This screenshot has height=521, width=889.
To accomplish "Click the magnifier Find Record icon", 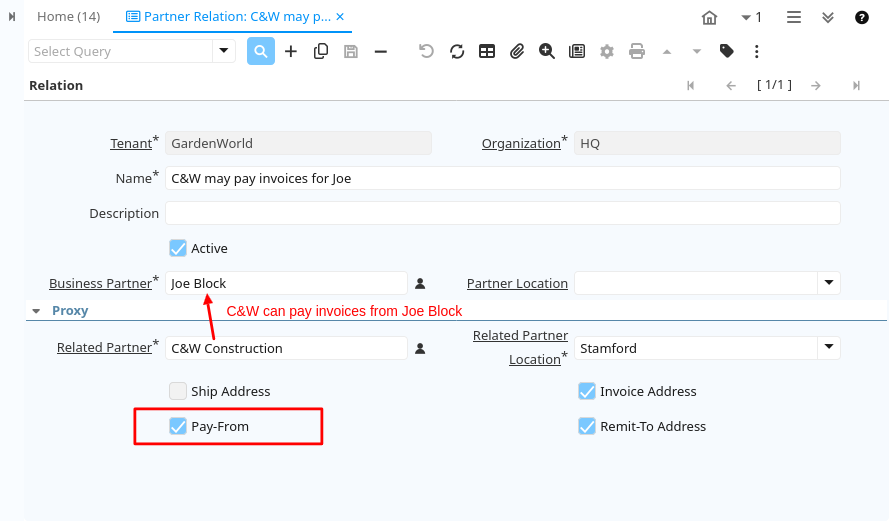I will pyautogui.click(x=261, y=51).
